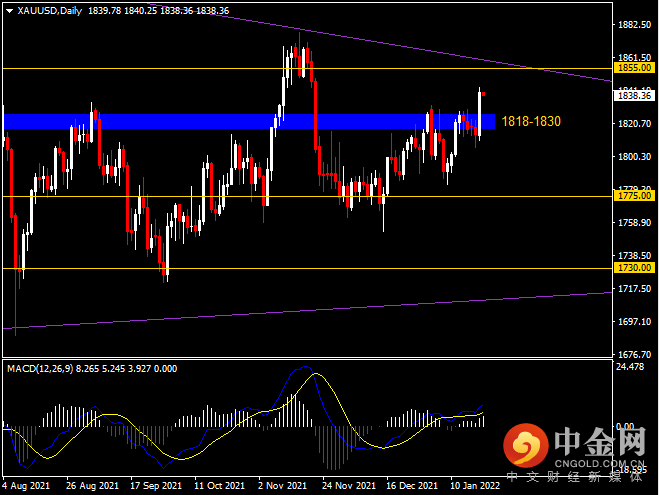The width and height of the screenshot is (660, 495).
Task: Select the 1676.70 price scale value
Action: click(x=634, y=355)
